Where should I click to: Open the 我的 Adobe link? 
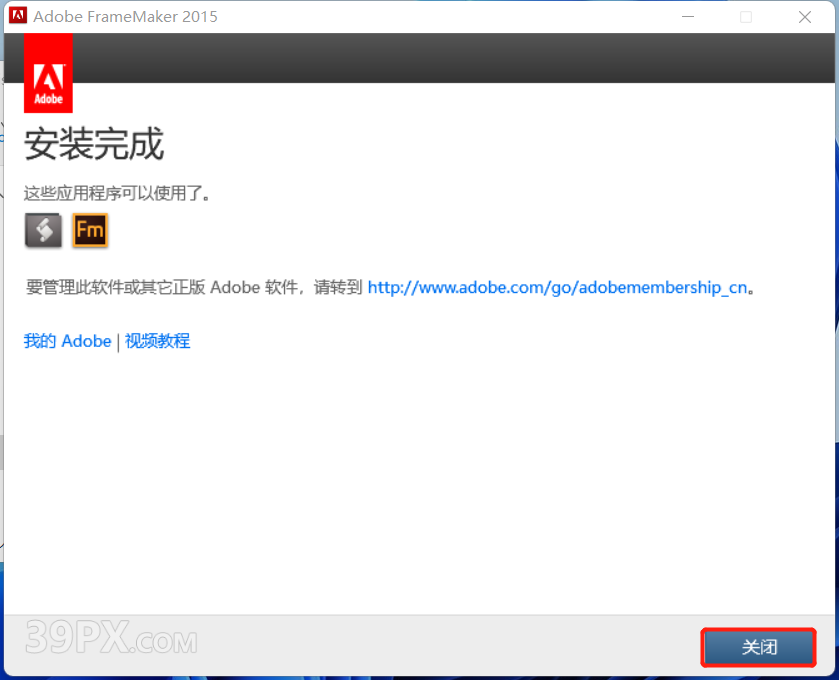pyautogui.click(x=67, y=341)
